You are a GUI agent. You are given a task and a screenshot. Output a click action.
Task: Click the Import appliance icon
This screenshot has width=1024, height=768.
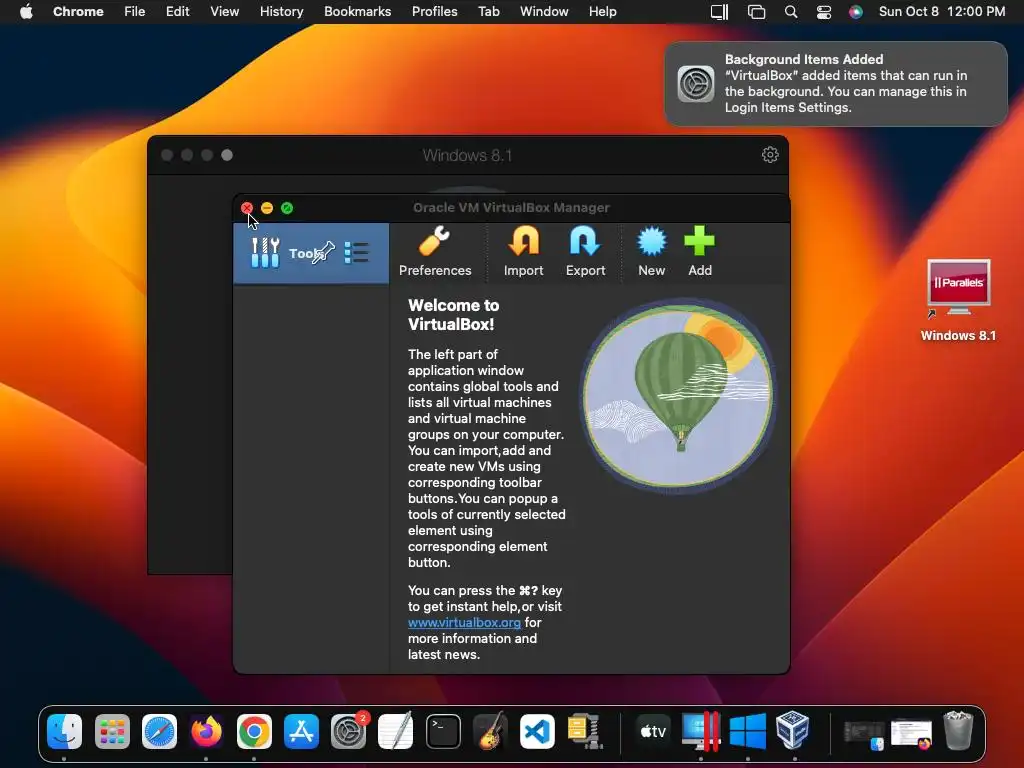pos(523,252)
